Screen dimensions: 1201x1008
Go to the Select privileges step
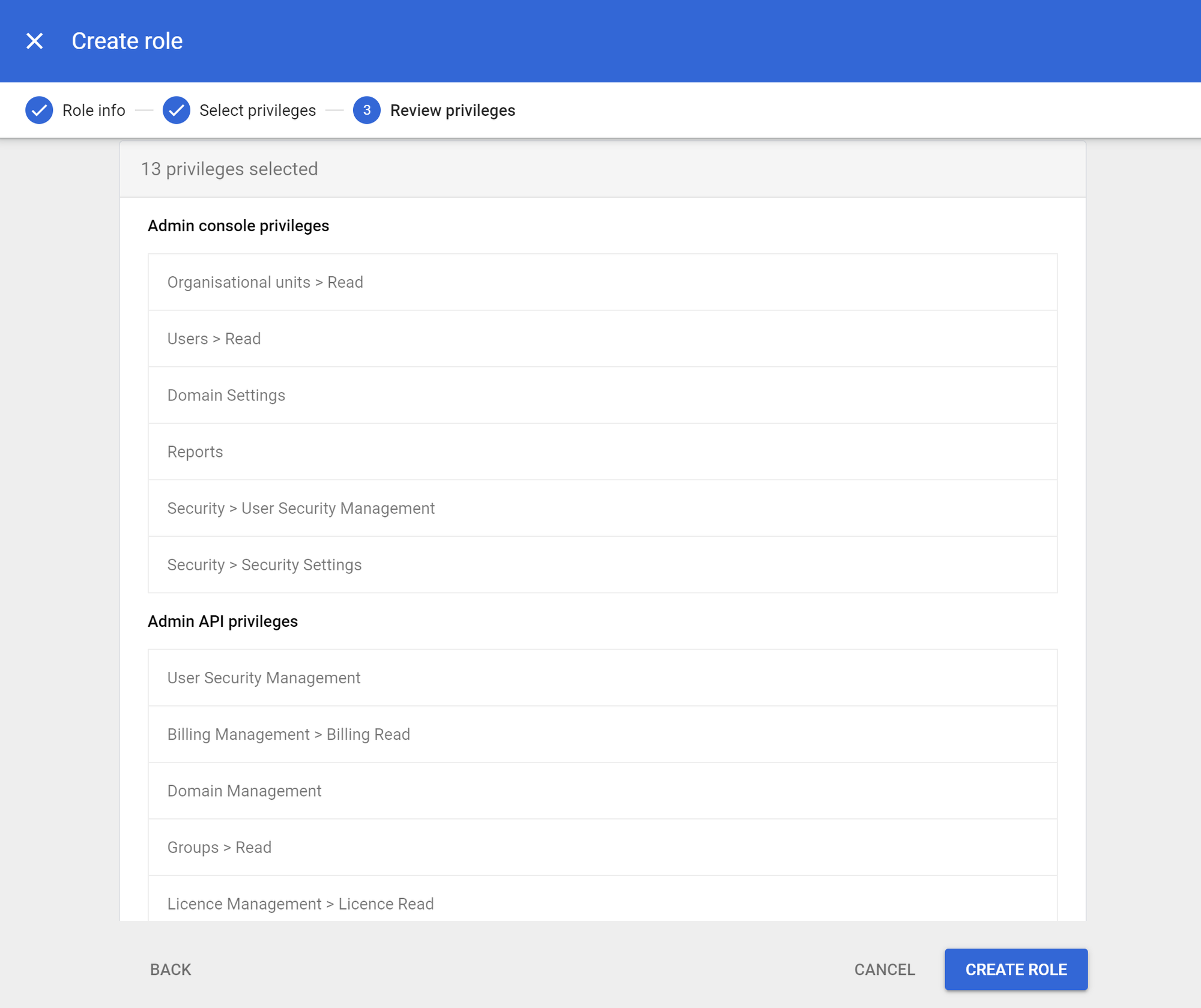[x=257, y=110]
